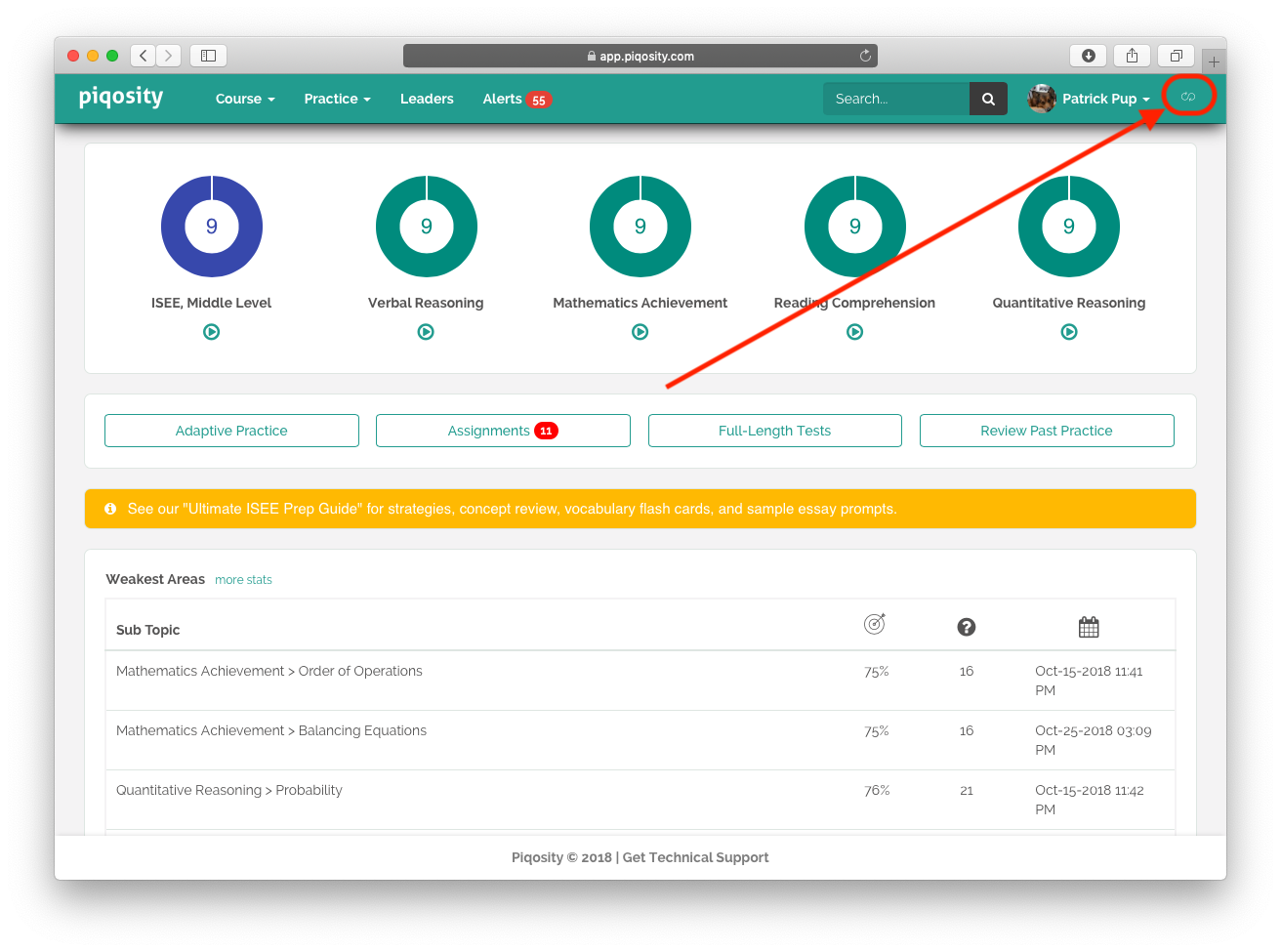1281x952 pixels.
Task: Click the Sub Topic column header
Action: [148, 630]
